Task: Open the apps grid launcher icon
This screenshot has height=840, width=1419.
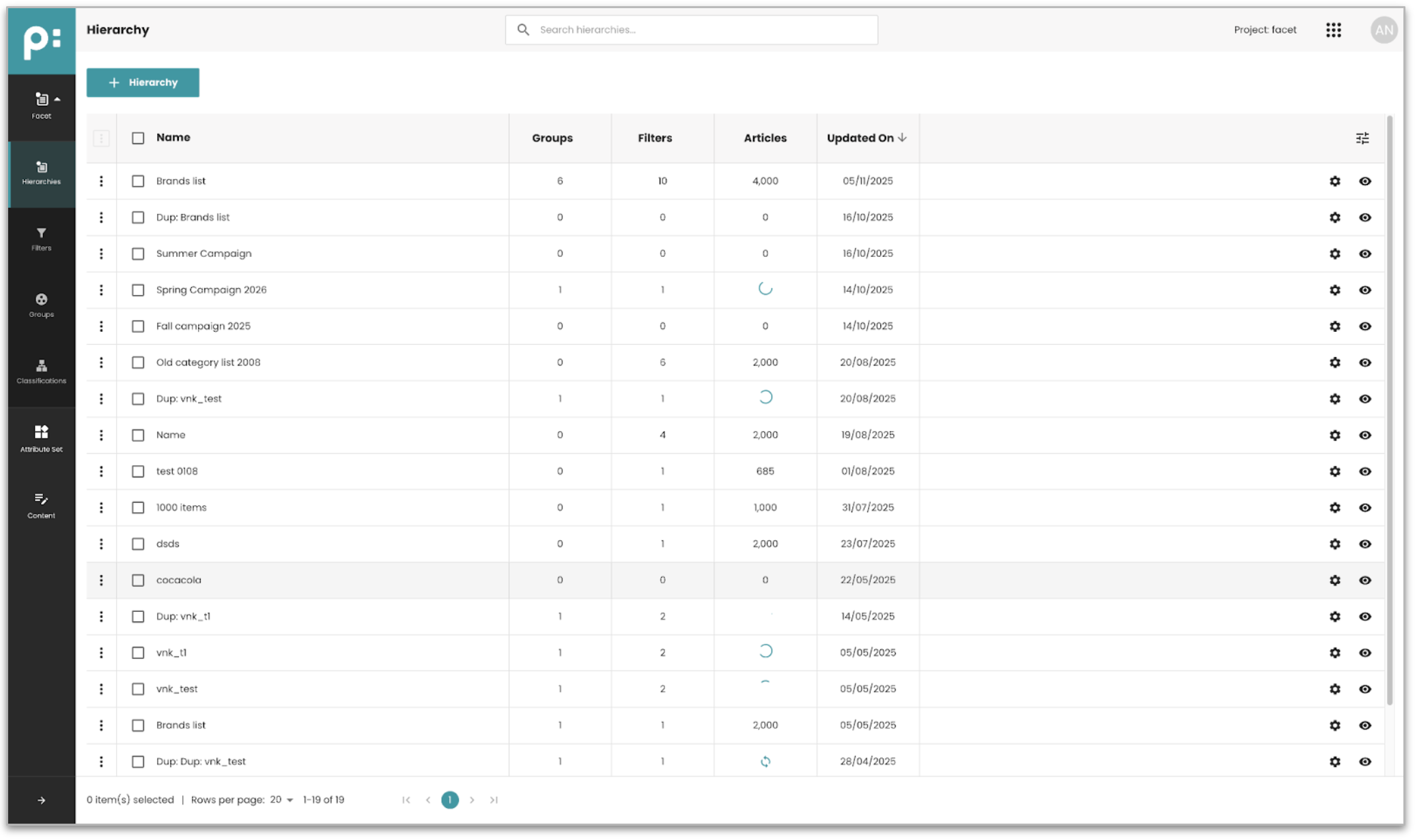Action: coord(1333,30)
